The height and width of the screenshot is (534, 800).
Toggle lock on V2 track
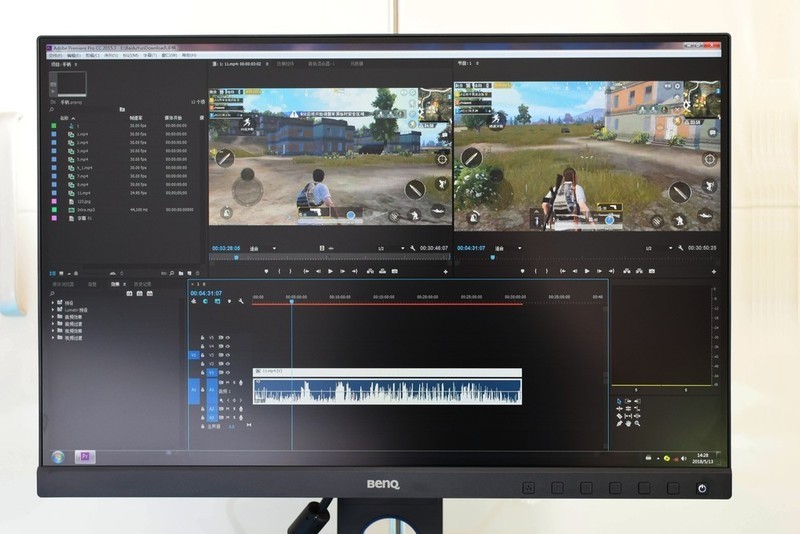[x=203, y=364]
